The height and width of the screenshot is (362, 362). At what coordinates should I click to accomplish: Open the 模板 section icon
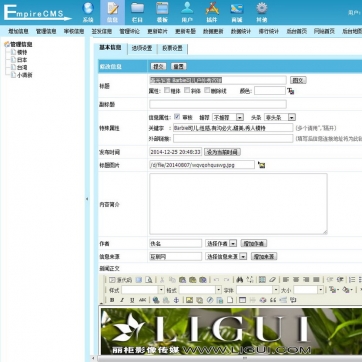point(162,12)
